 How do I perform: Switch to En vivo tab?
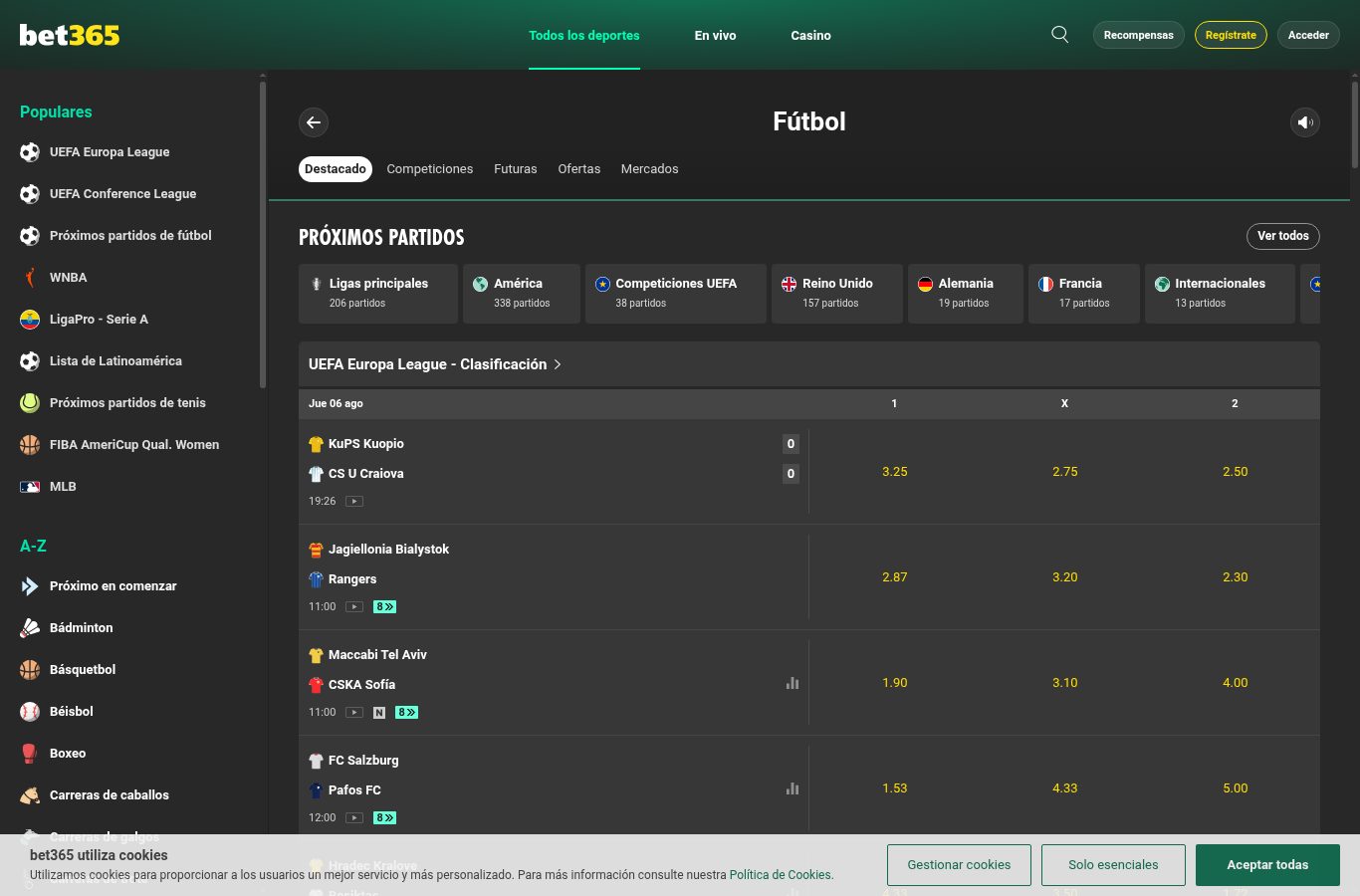click(716, 35)
